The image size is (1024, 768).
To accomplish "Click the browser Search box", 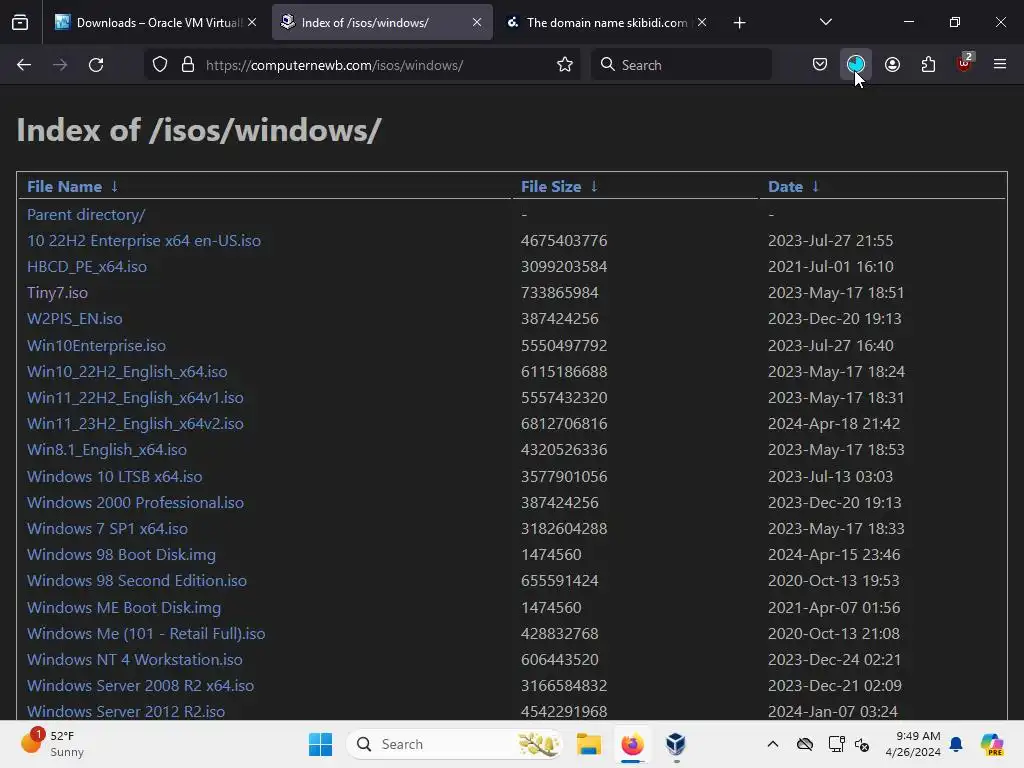I will (681, 65).
